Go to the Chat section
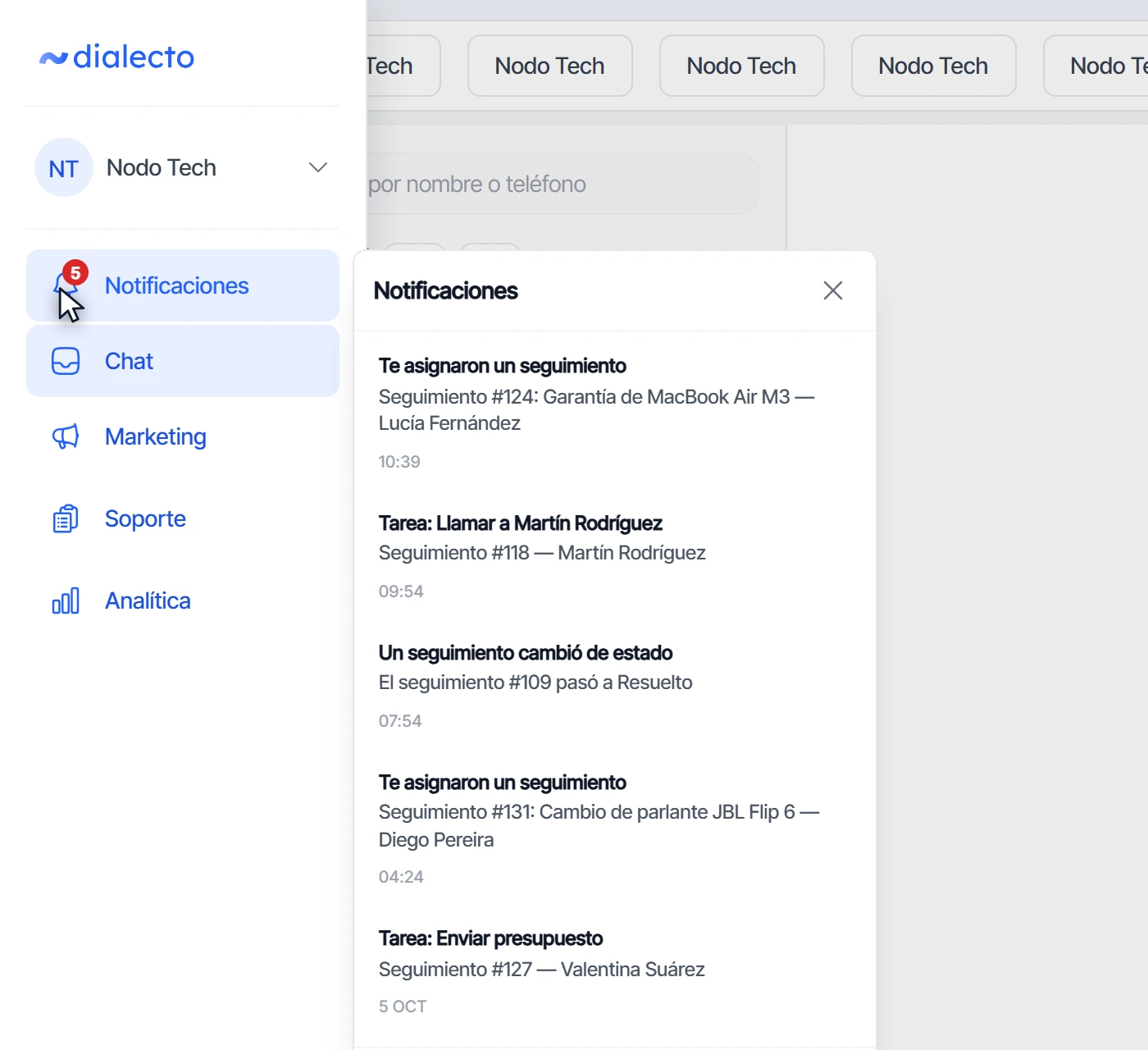This screenshot has height=1050, width=1148. click(x=183, y=361)
